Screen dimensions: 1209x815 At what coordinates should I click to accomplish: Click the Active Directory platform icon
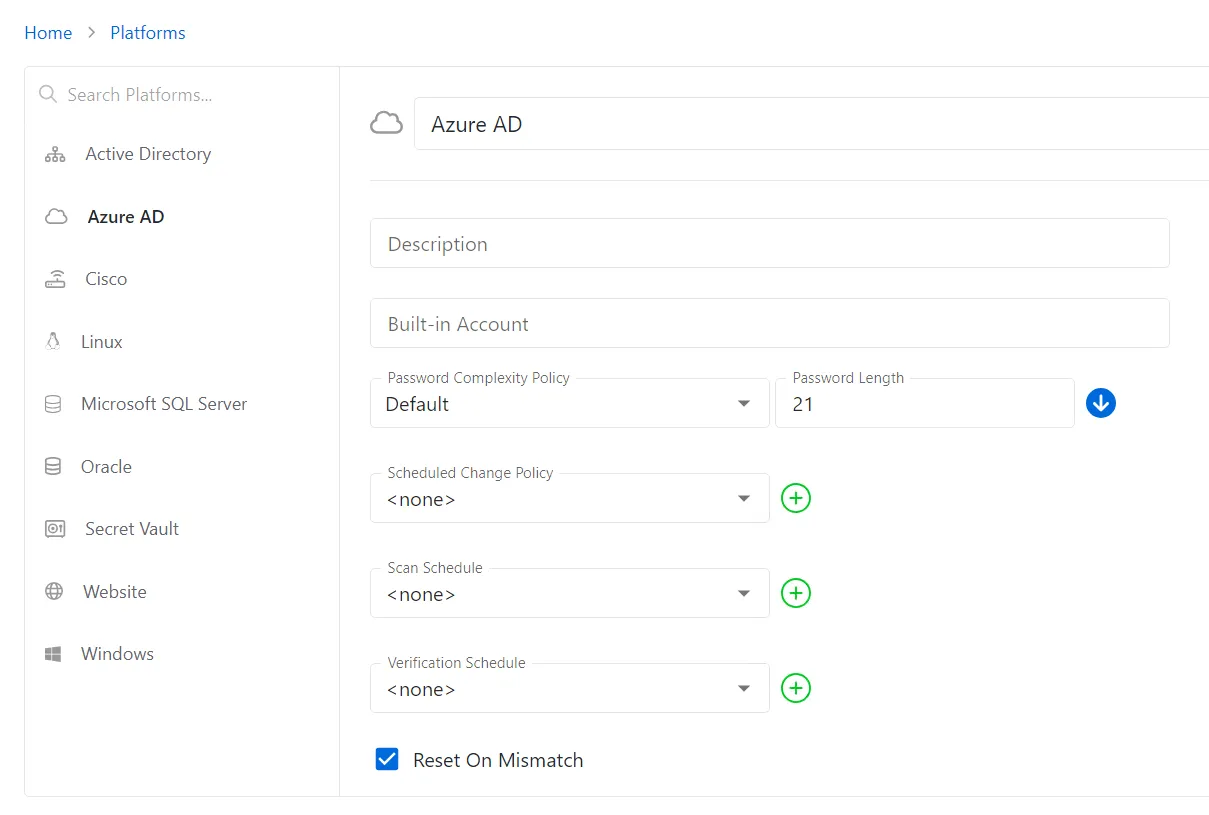[54, 153]
